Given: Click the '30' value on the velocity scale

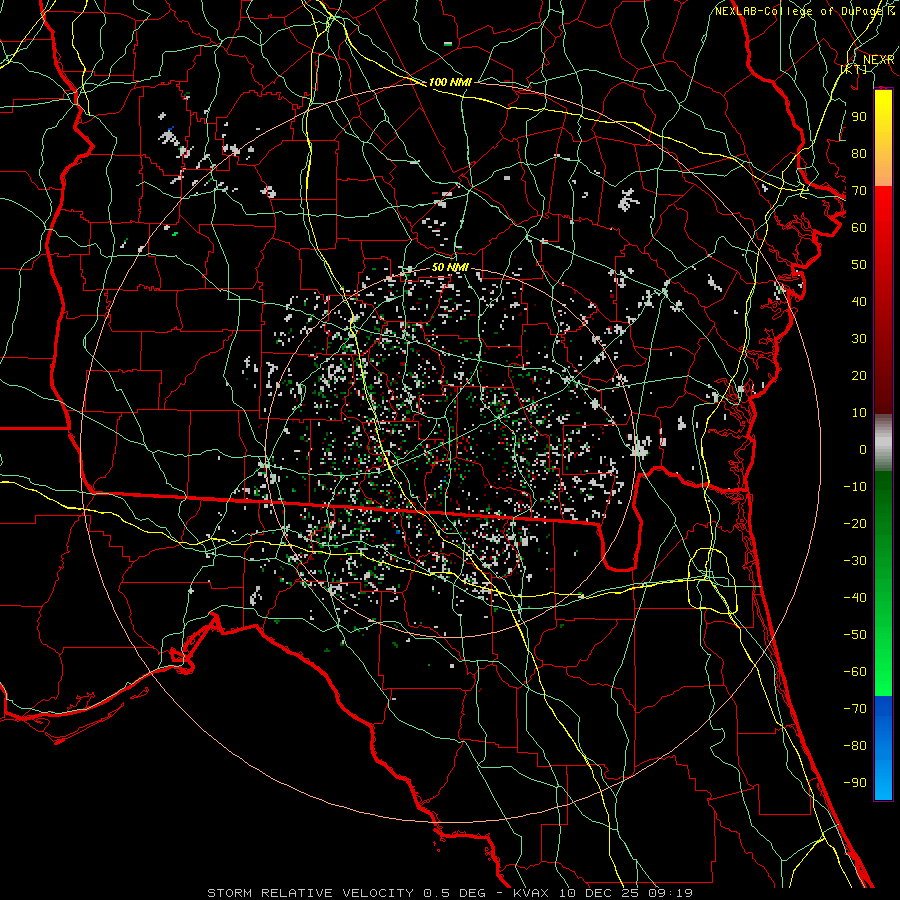Looking at the screenshot, I should click(859, 339).
